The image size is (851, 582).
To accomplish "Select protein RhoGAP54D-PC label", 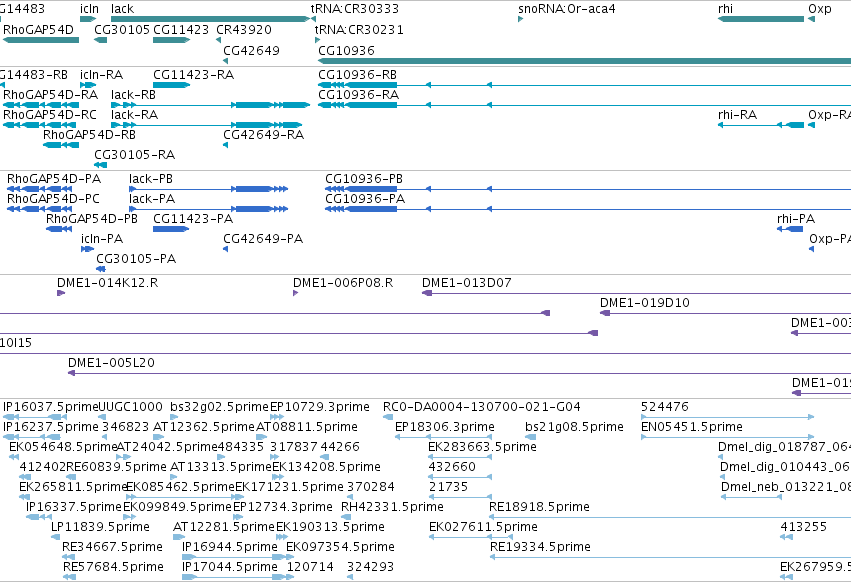I will tap(53, 199).
